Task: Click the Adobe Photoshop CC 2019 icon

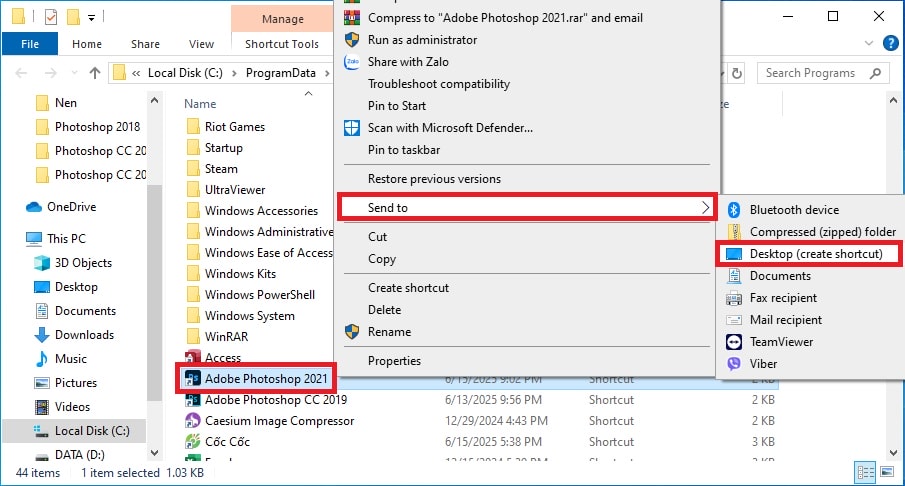Action: [192, 400]
